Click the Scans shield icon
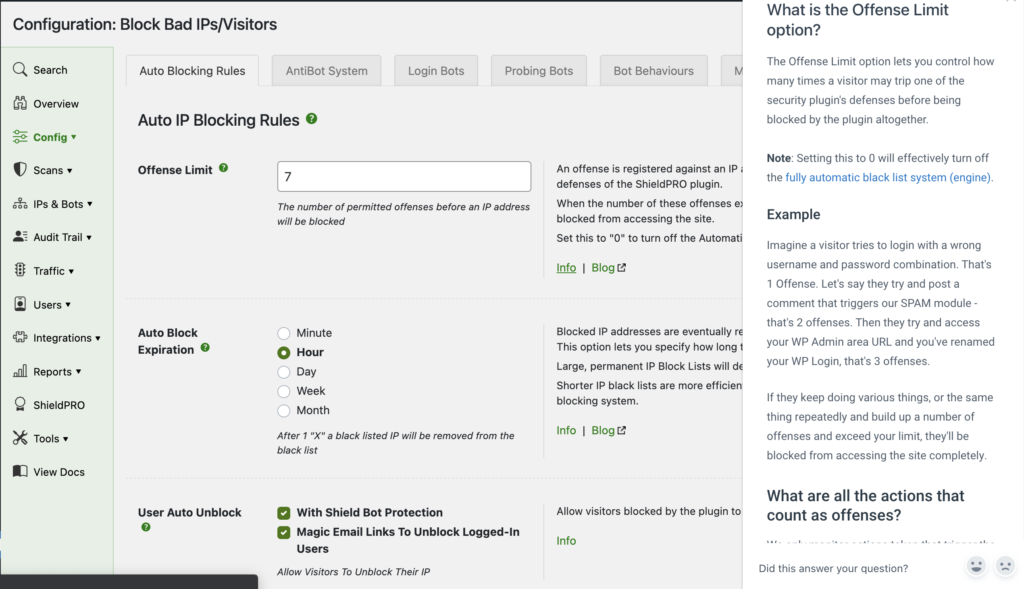 pyautogui.click(x=20, y=170)
